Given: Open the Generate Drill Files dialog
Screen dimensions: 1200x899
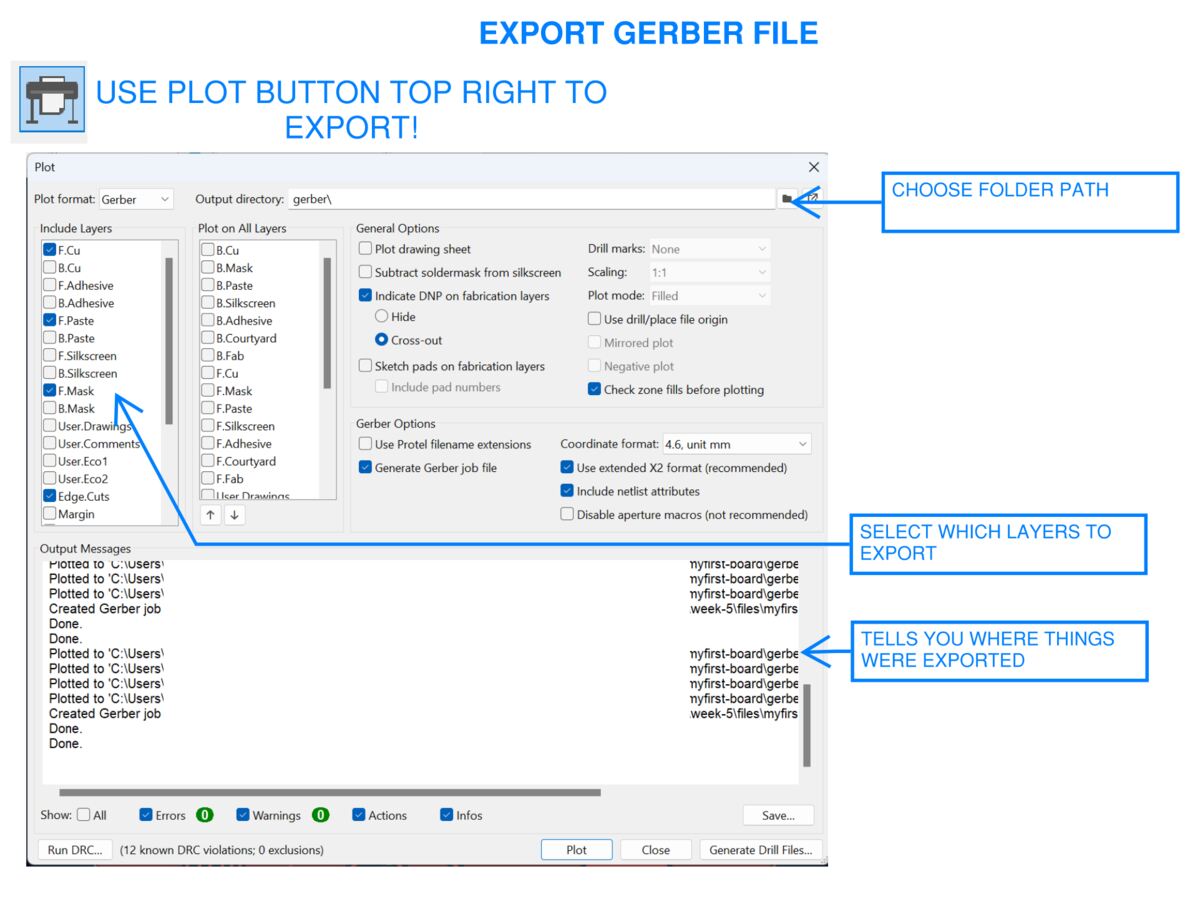Looking at the screenshot, I should coord(760,849).
